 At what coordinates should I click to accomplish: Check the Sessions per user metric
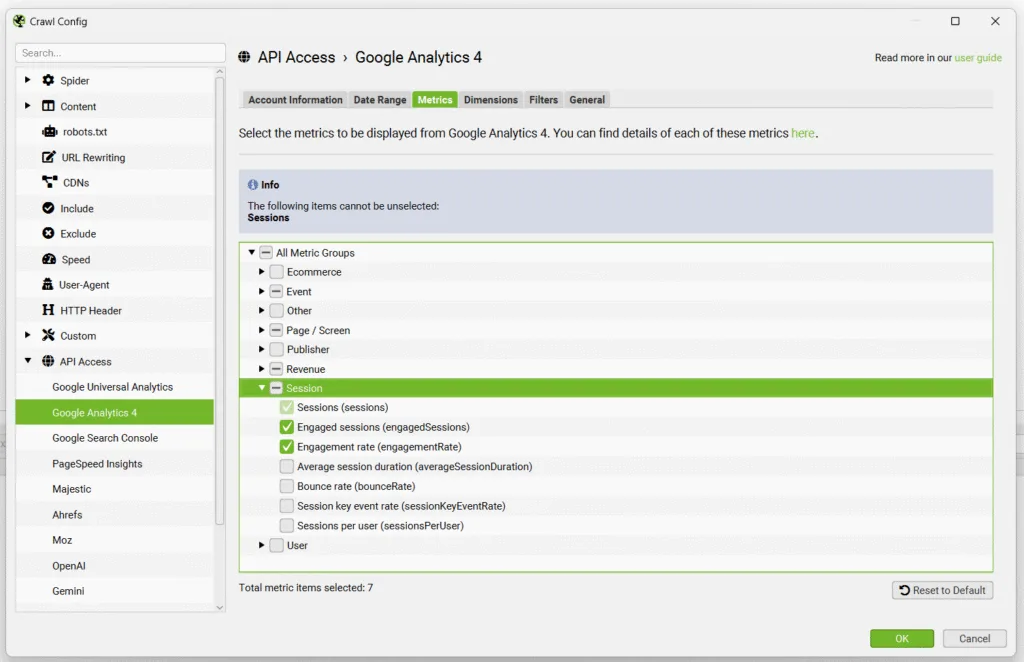(286, 525)
